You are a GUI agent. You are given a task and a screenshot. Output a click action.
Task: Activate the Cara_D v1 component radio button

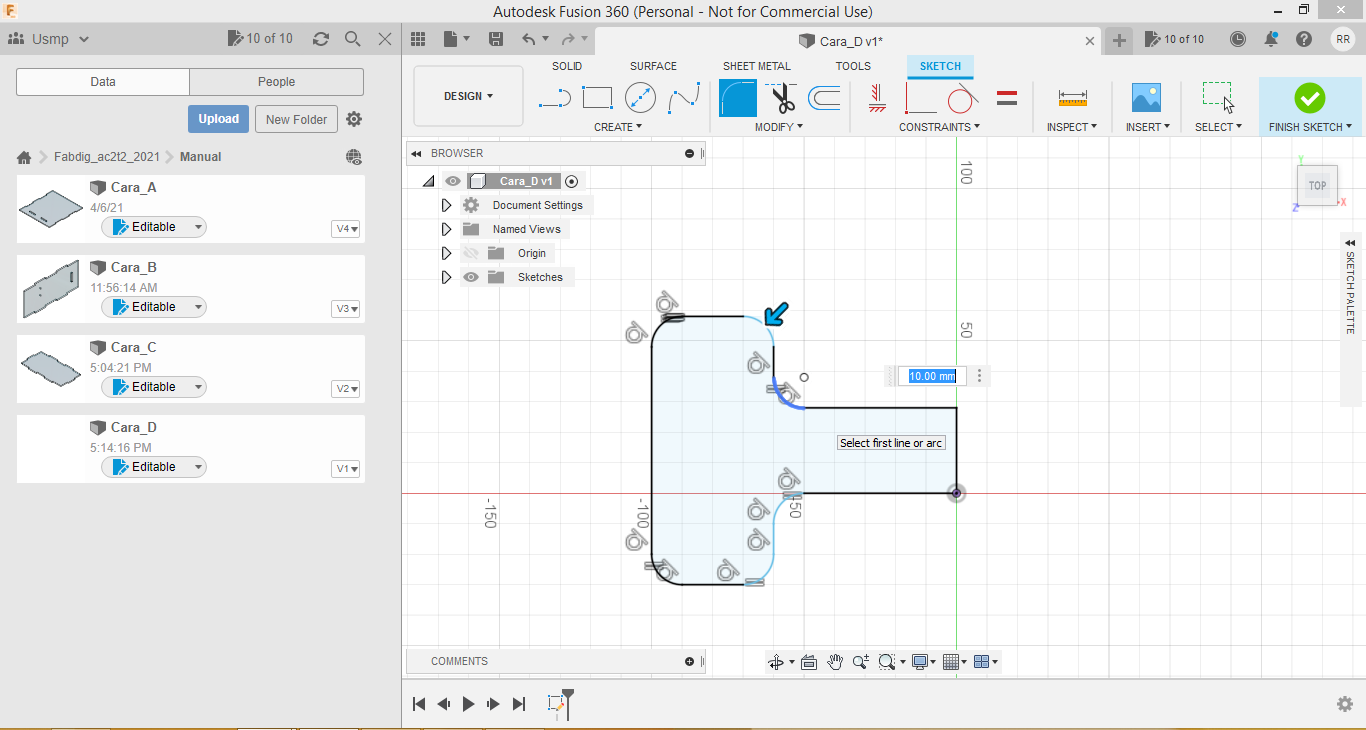click(571, 181)
